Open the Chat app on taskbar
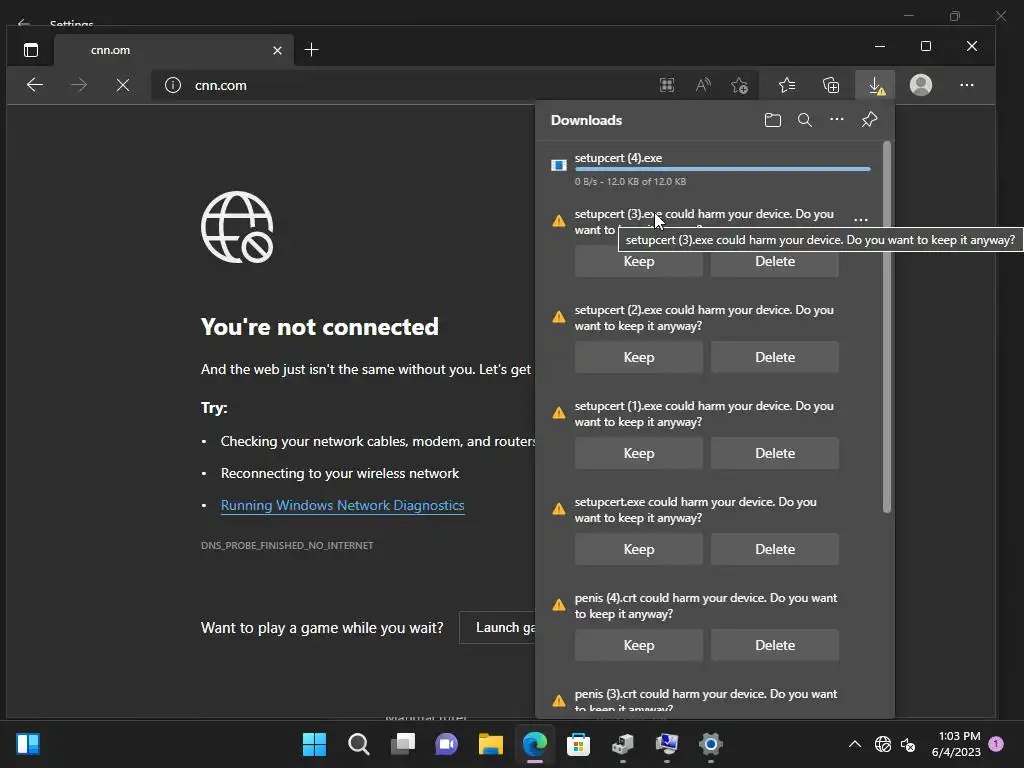This screenshot has width=1024, height=768. pyautogui.click(x=447, y=744)
